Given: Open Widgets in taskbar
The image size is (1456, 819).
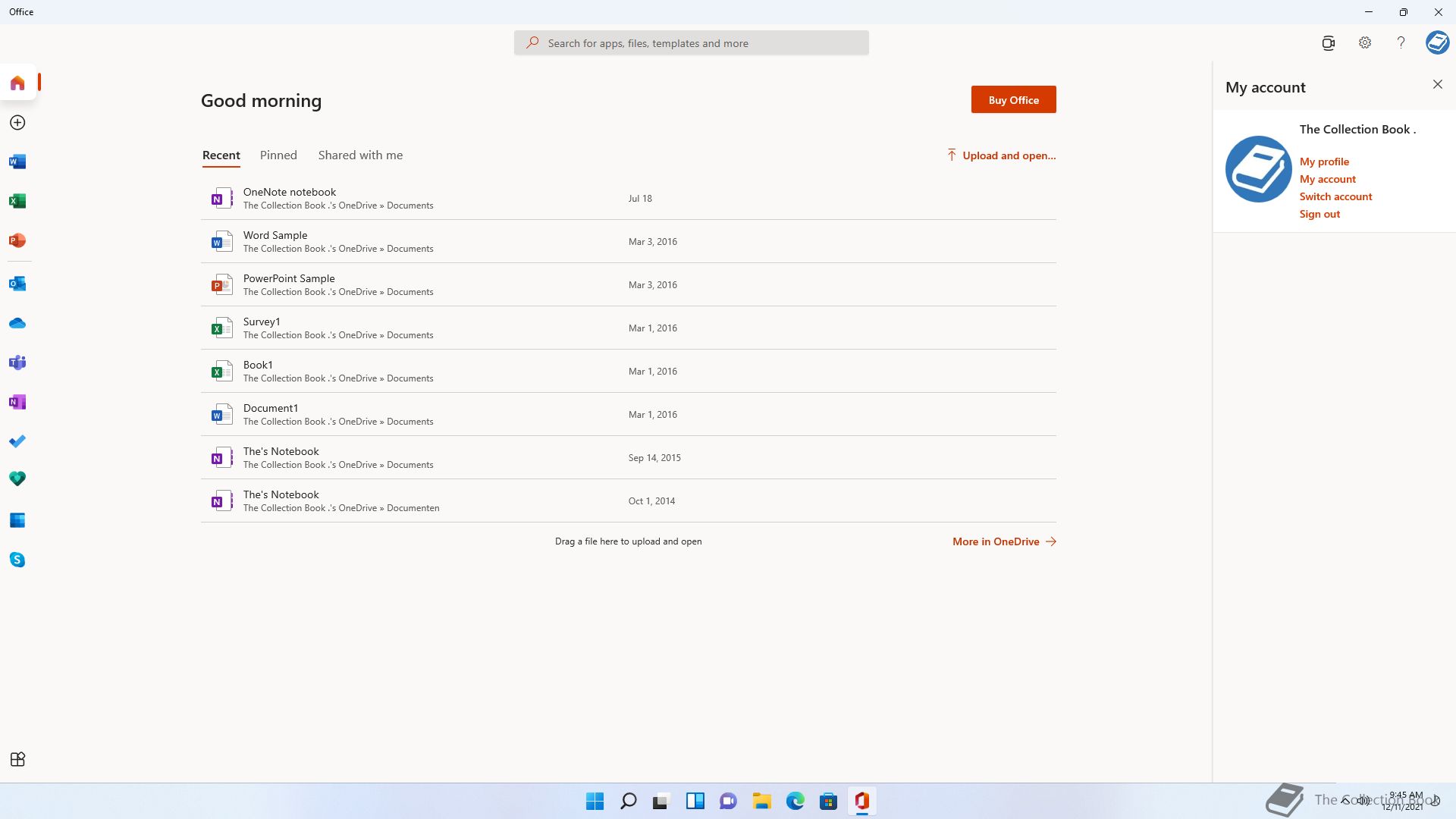Looking at the screenshot, I should [695, 801].
